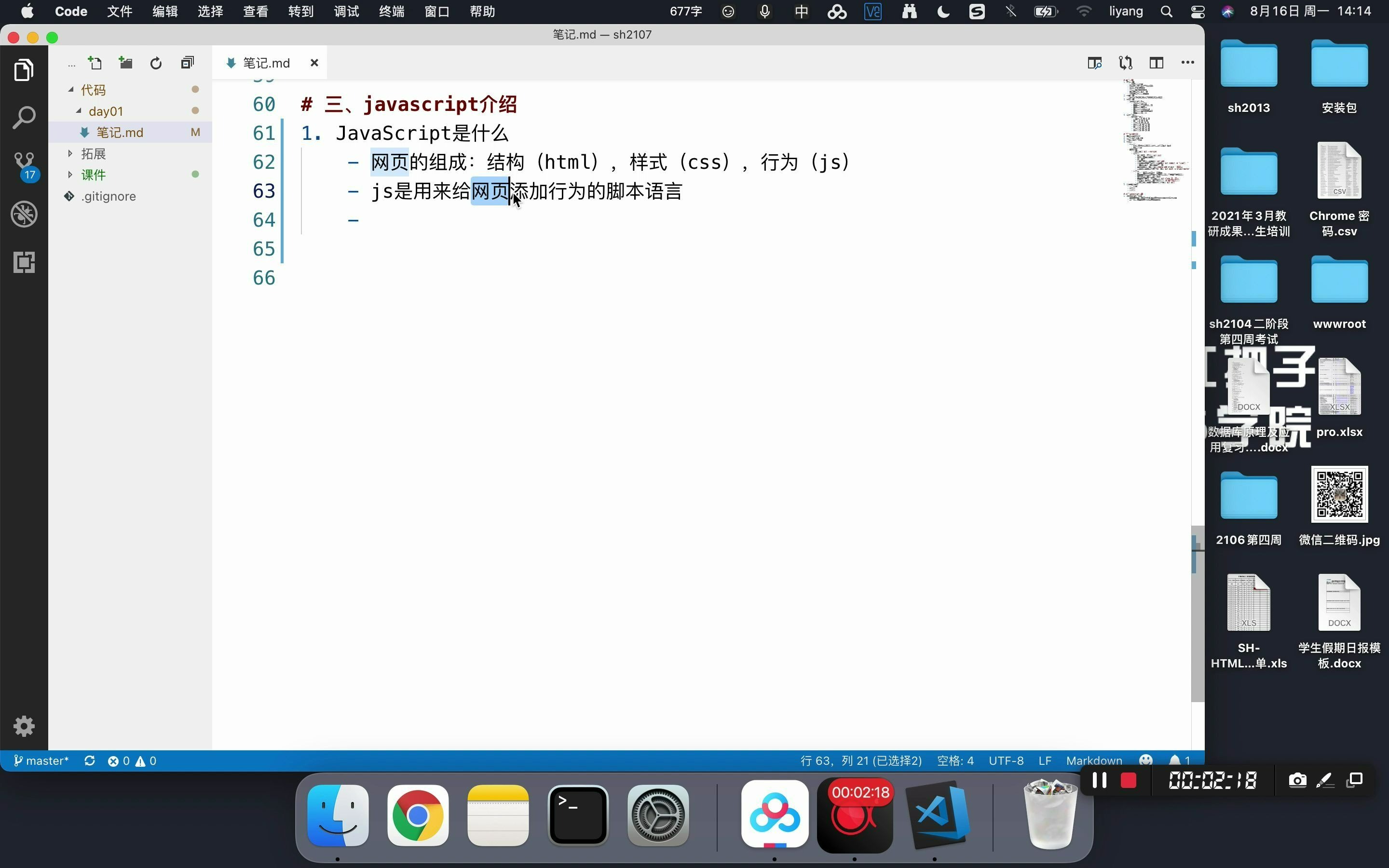Click the Refresh Explorer icon
This screenshot has height=868, width=1389.
(x=156, y=63)
